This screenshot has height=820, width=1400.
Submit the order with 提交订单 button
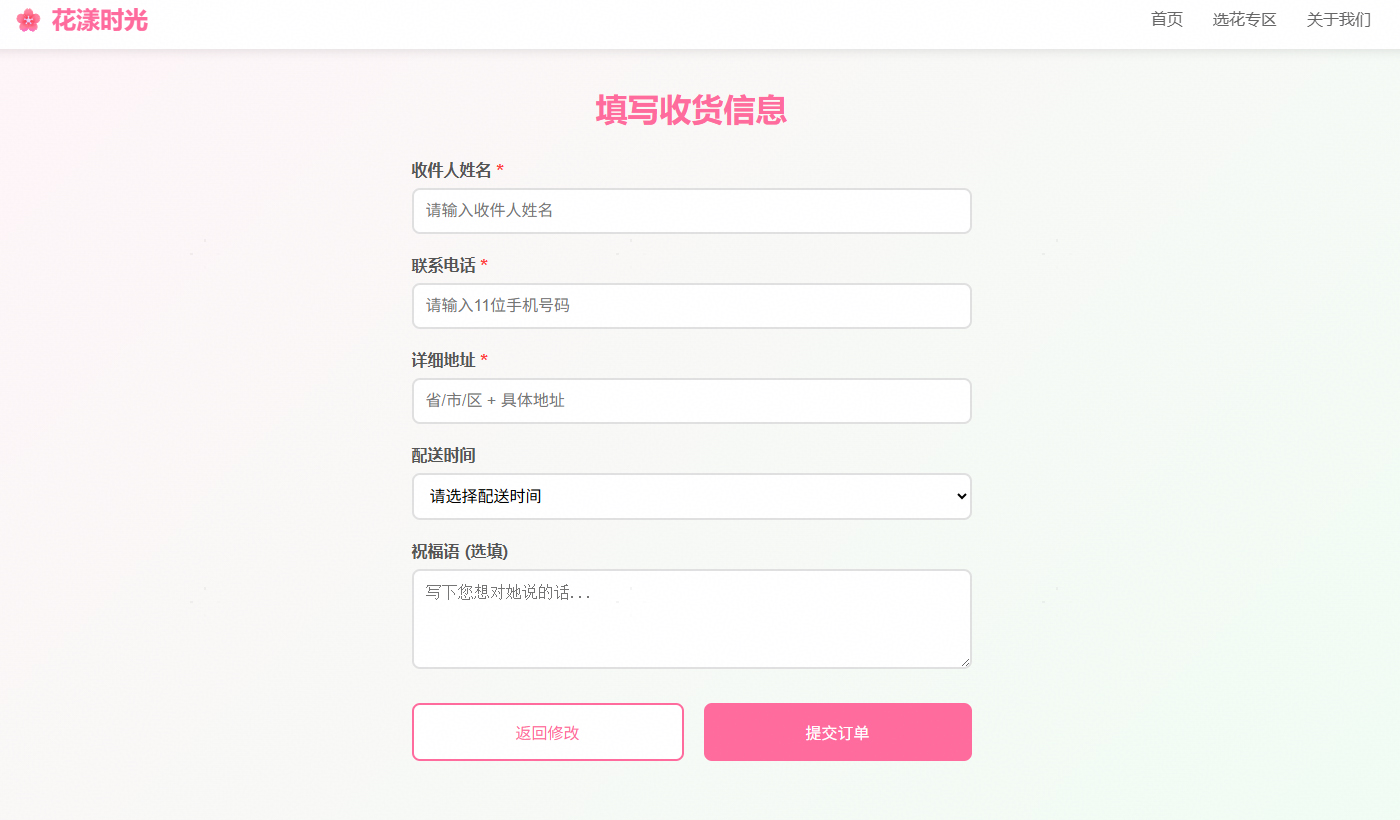[837, 732]
